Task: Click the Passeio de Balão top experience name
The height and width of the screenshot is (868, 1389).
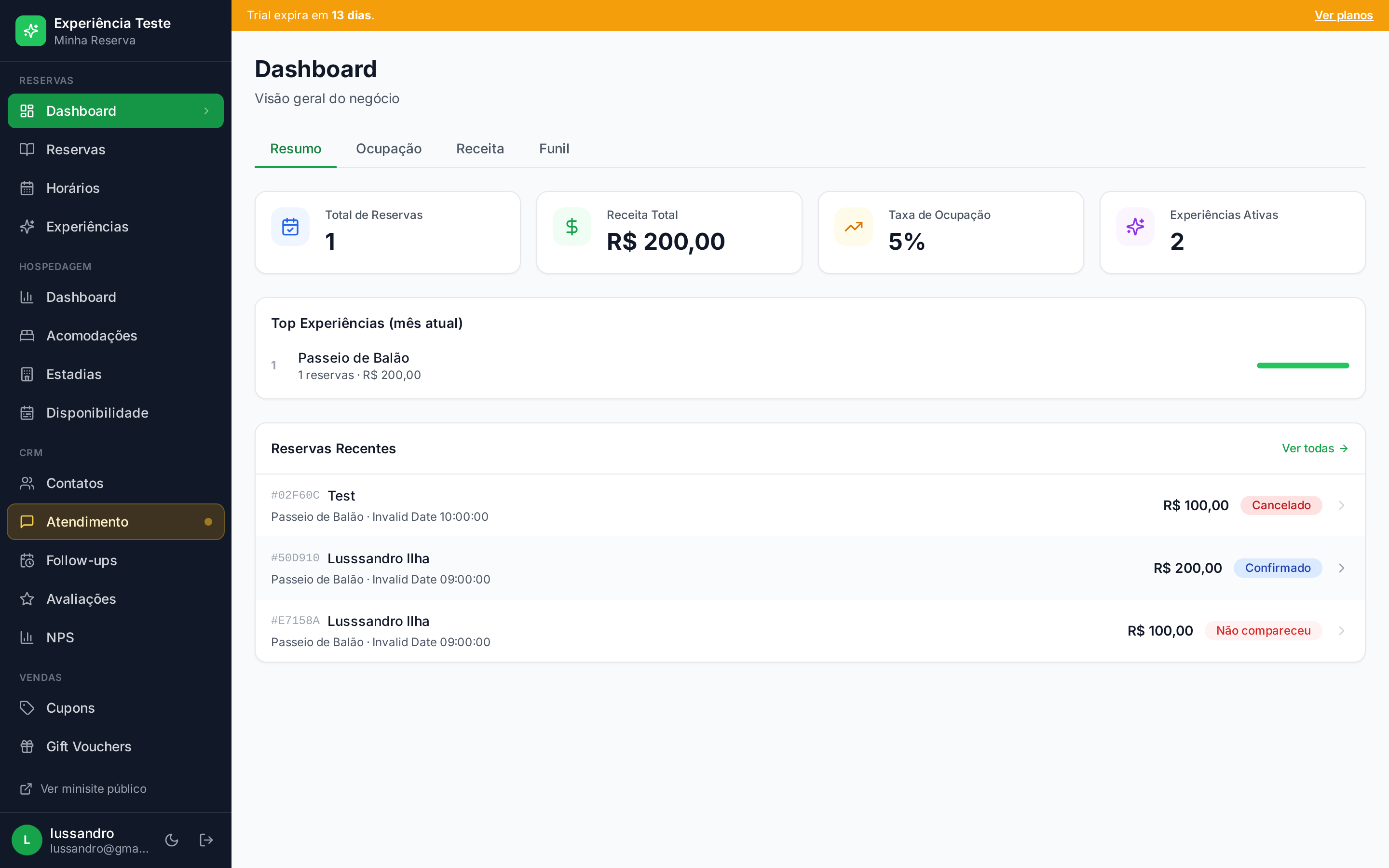Action: [354, 358]
